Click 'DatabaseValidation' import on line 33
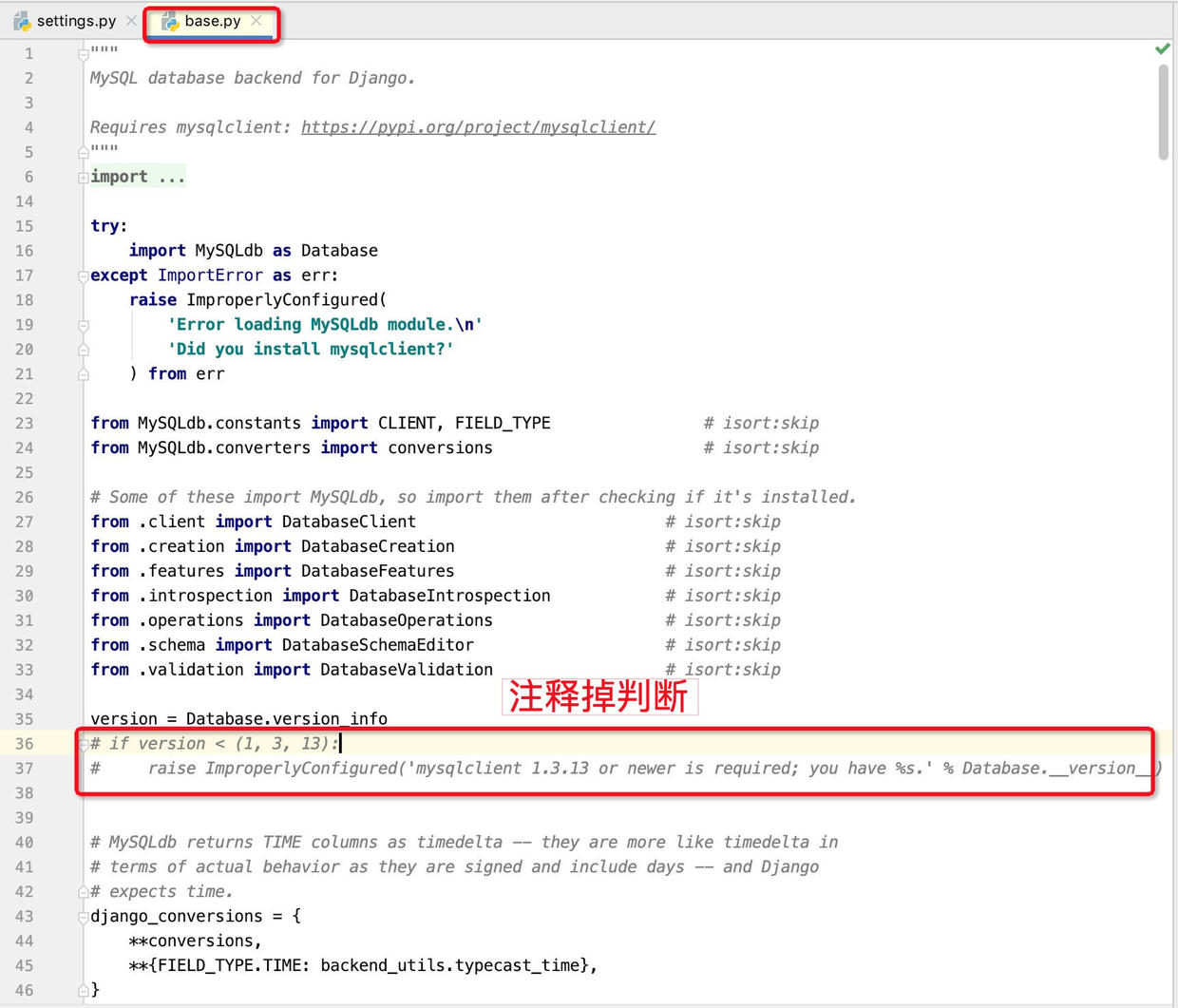 click(x=407, y=671)
